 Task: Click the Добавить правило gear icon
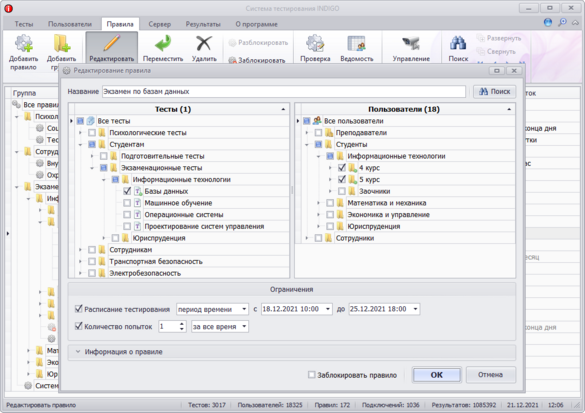(x=24, y=44)
